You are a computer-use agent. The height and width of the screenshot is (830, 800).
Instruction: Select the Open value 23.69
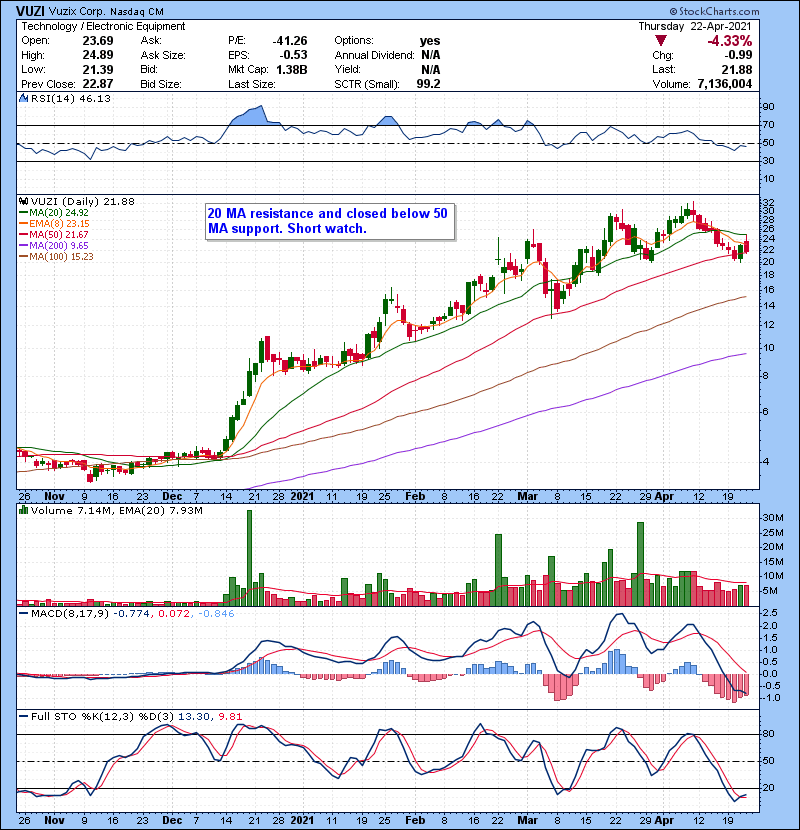(x=98, y=41)
